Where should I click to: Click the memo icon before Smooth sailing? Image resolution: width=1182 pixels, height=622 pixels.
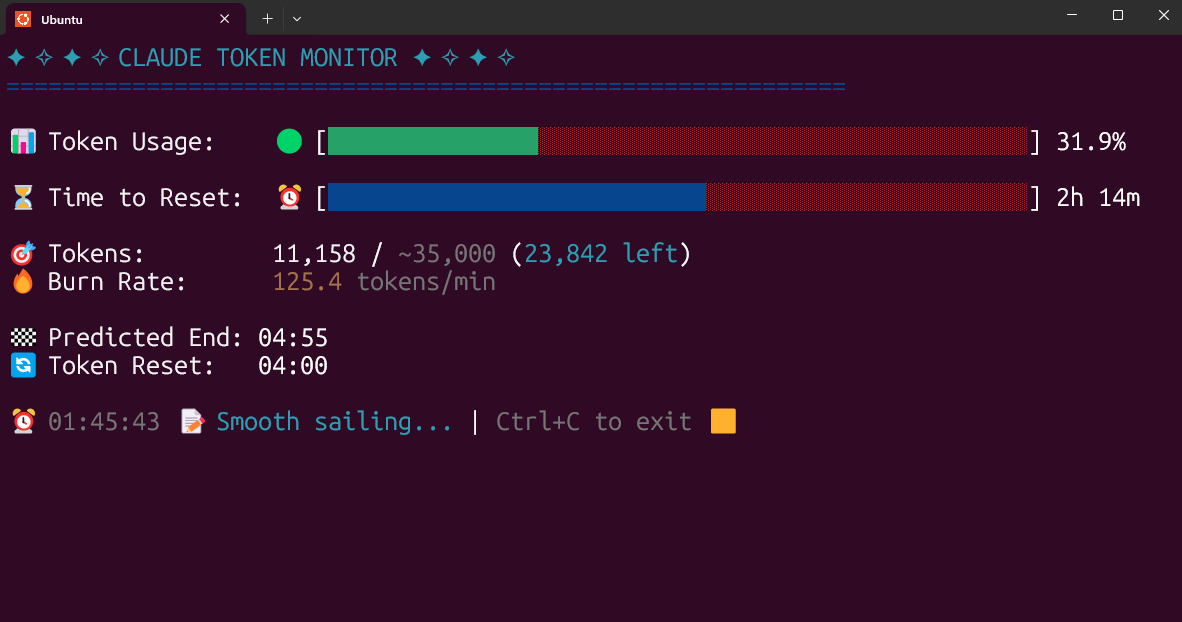(191, 422)
